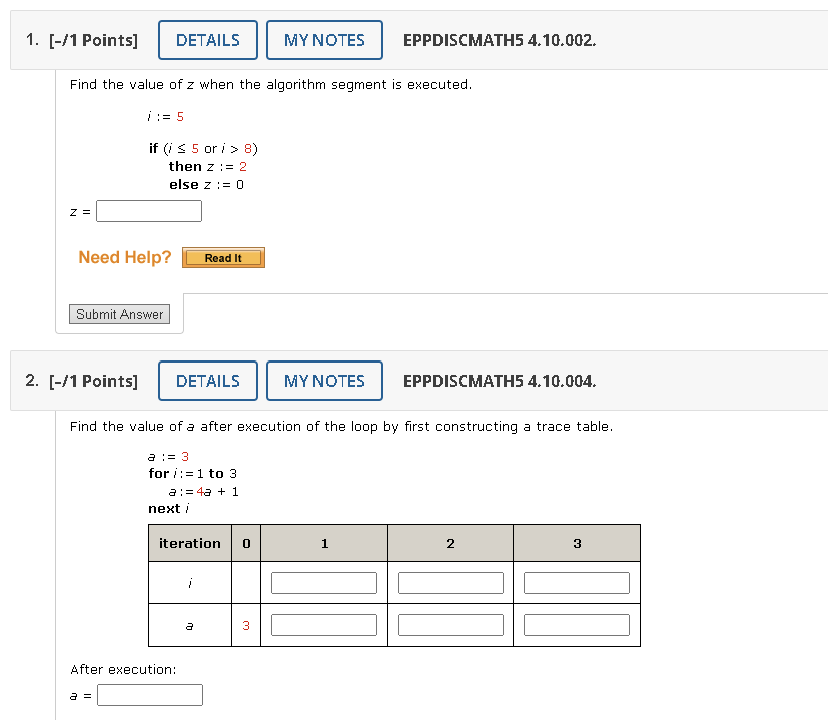Click the Read It help button
The width and height of the screenshot is (828, 720).
click(223, 257)
